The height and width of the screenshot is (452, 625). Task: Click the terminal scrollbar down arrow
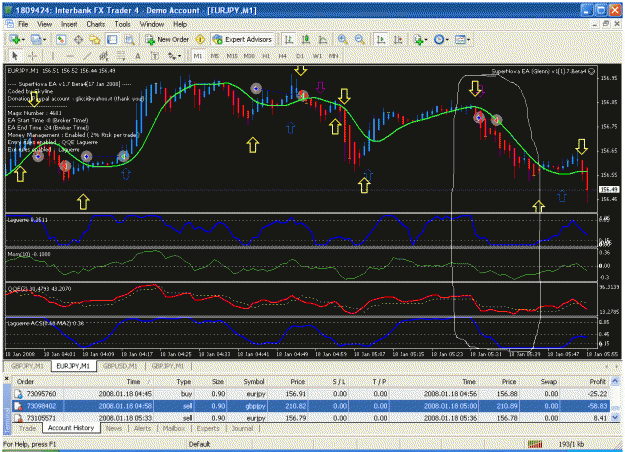[x=615, y=418]
